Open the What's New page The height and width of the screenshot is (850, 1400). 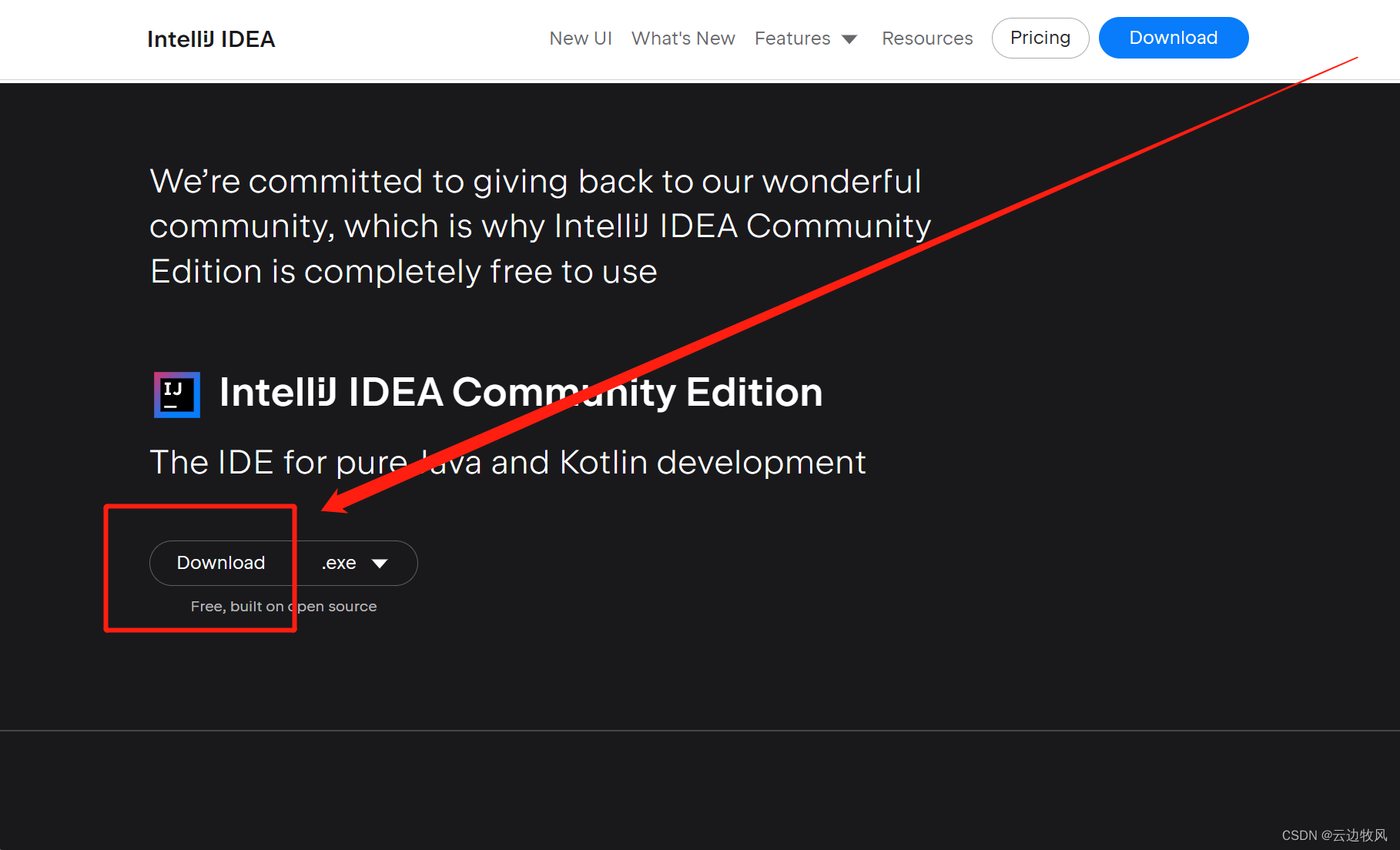(x=683, y=38)
